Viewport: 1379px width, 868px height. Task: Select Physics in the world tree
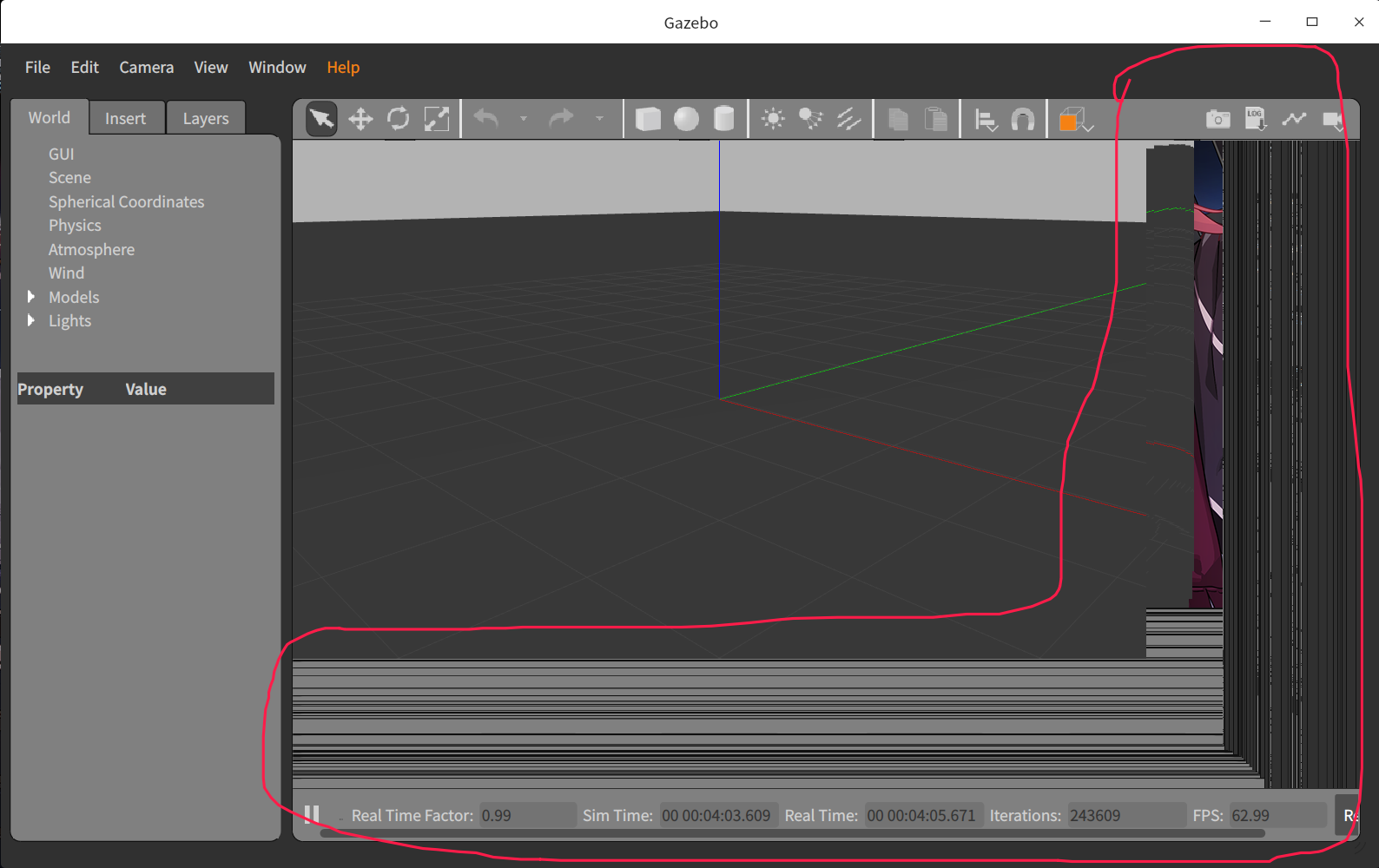[75, 225]
